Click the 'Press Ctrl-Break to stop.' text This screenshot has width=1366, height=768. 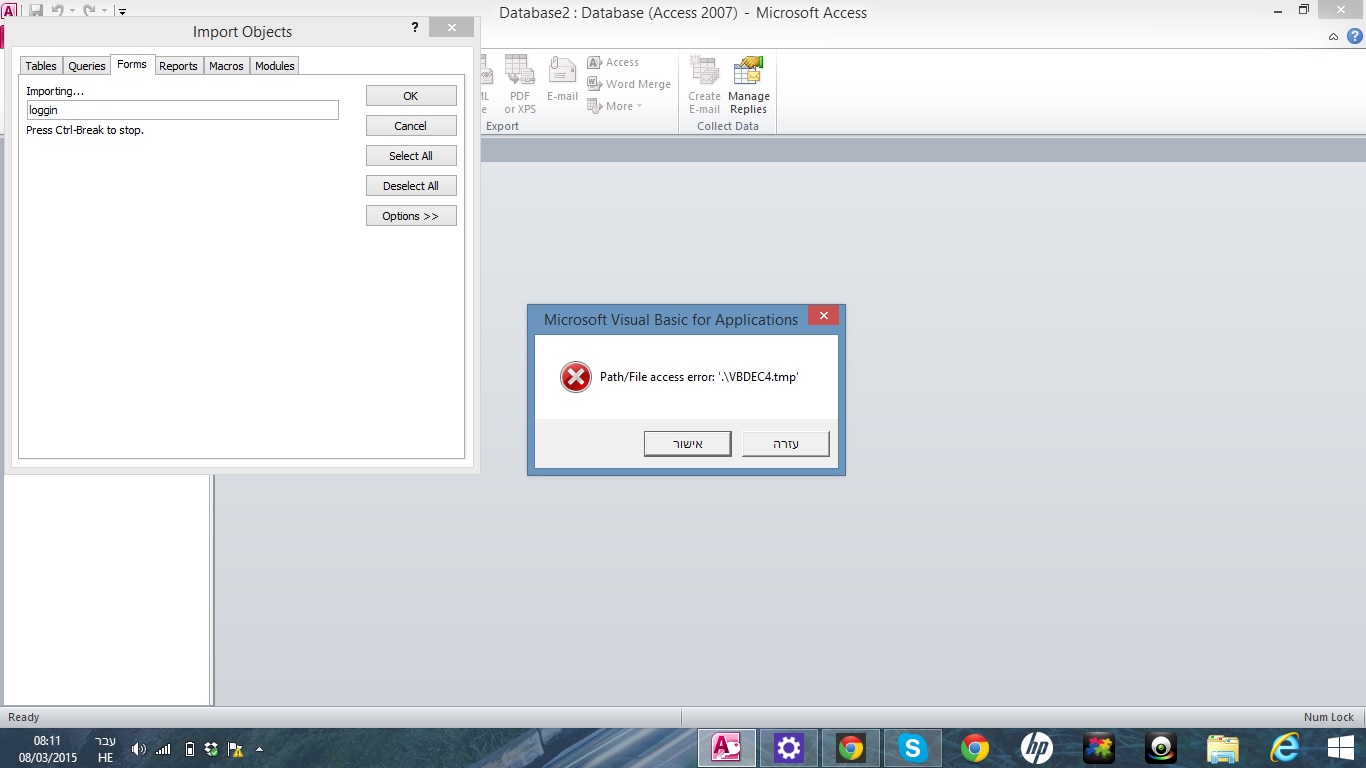pyautogui.click(x=85, y=130)
